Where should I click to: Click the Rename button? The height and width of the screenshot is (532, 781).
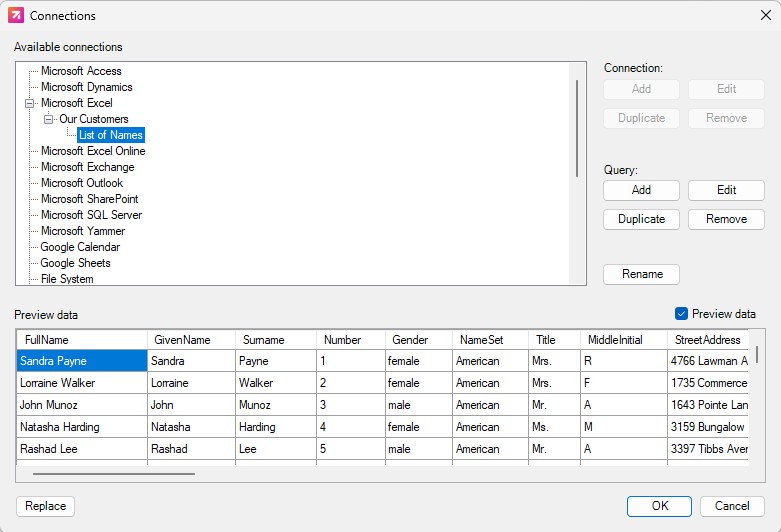(x=641, y=274)
